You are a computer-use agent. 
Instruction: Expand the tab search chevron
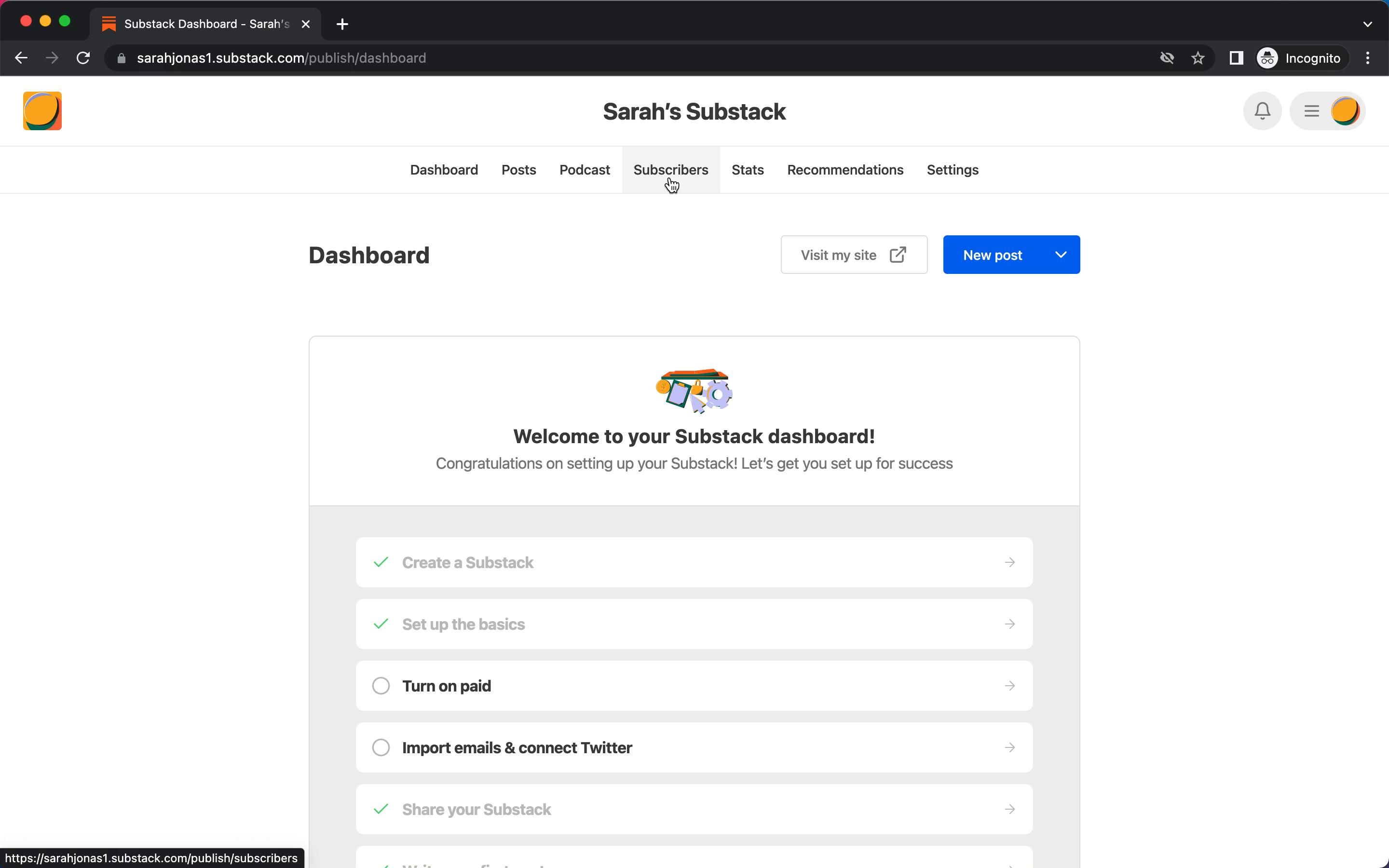tap(1367, 24)
